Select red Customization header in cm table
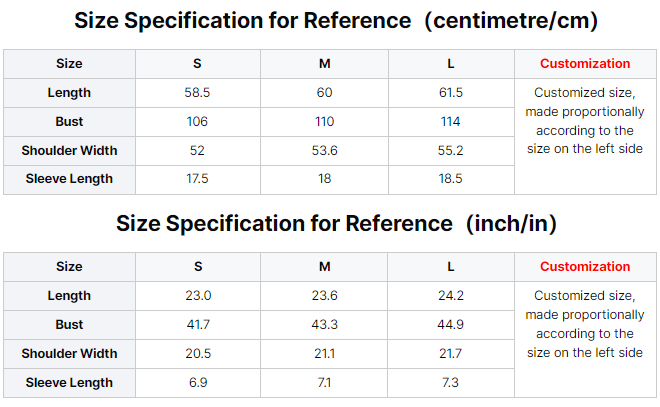Screen dimensions: 660x407 click(585, 63)
